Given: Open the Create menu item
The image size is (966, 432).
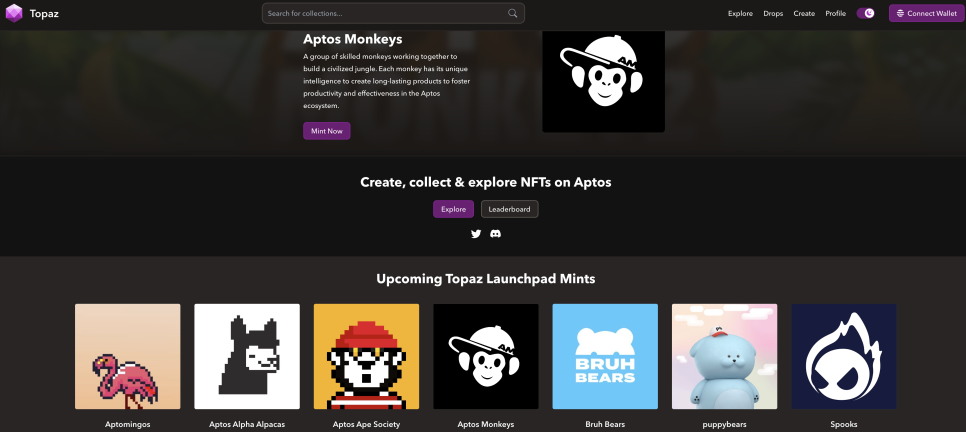Looking at the screenshot, I should pos(804,14).
